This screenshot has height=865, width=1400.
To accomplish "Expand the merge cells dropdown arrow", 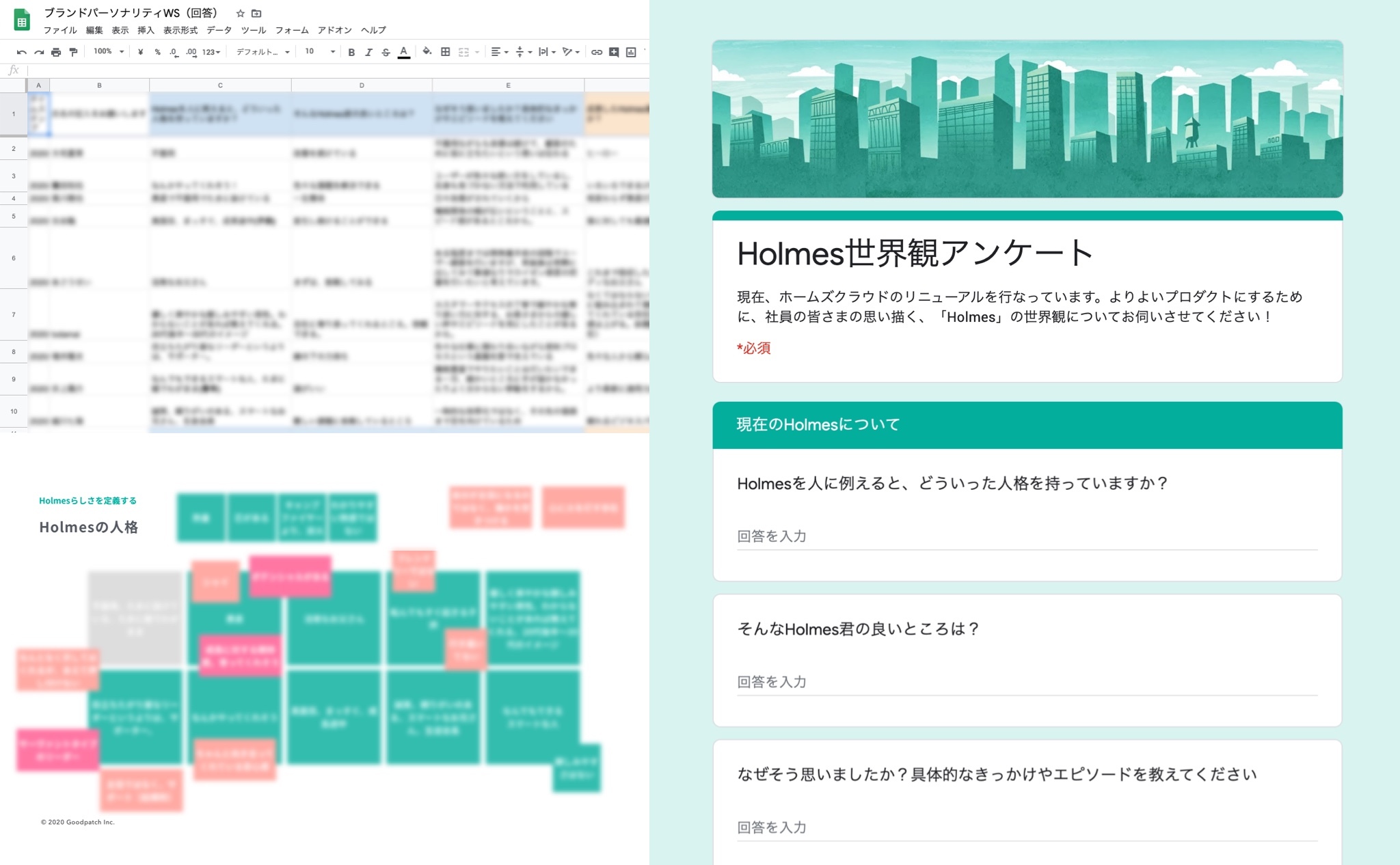I will (476, 52).
